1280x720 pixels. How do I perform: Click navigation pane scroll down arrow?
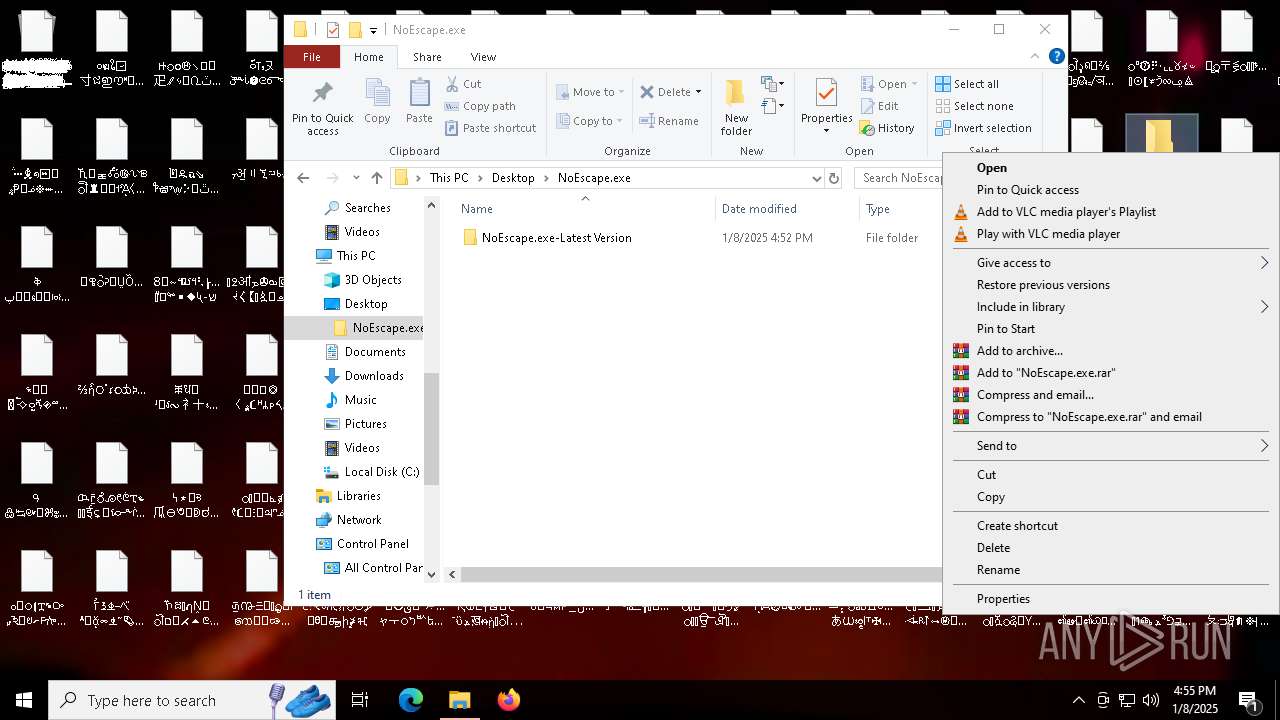coord(432,574)
